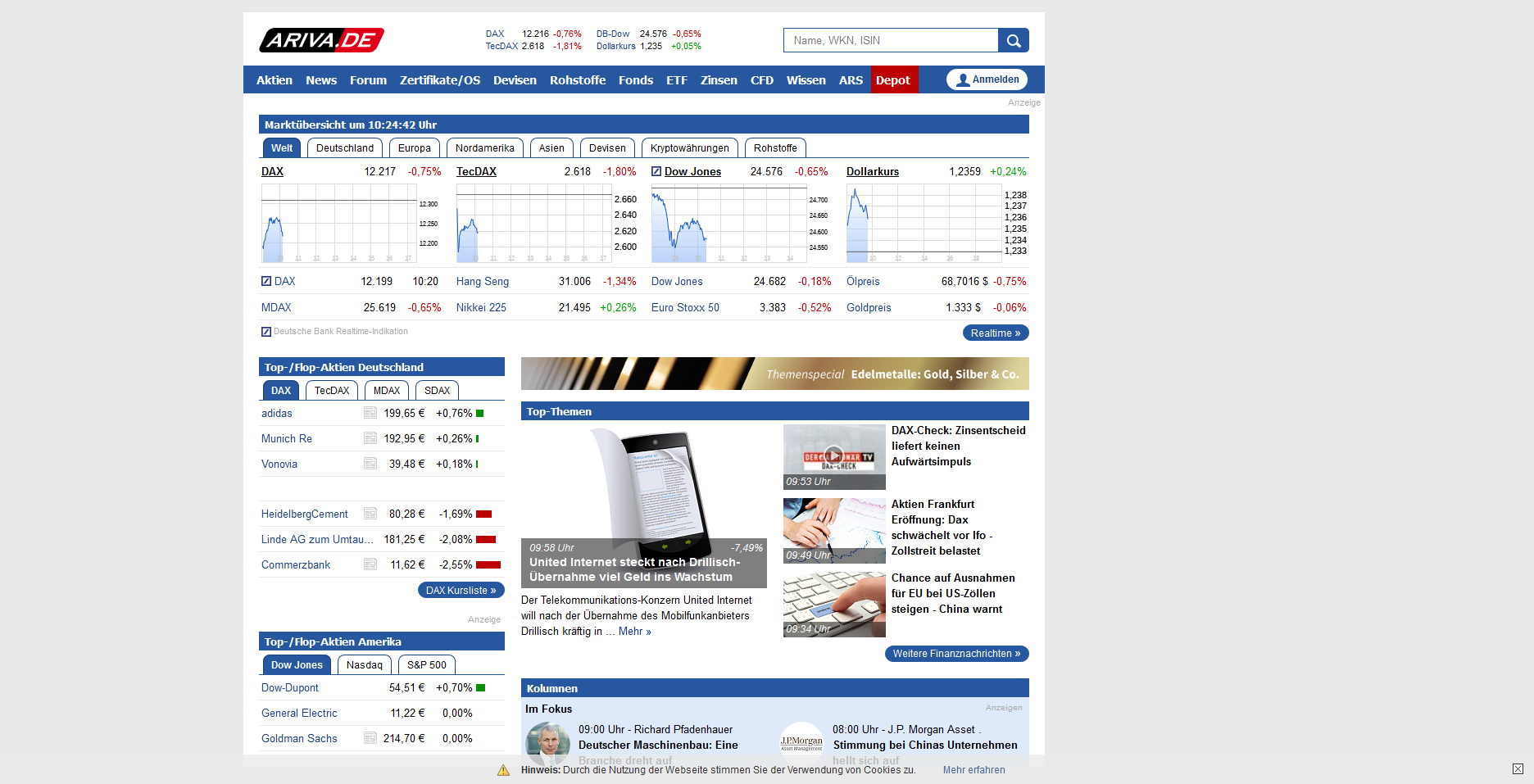The image size is (1534, 784).
Task: Click the ARIVA.DE logo
Action: pyautogui.click(x=321, y=40)
